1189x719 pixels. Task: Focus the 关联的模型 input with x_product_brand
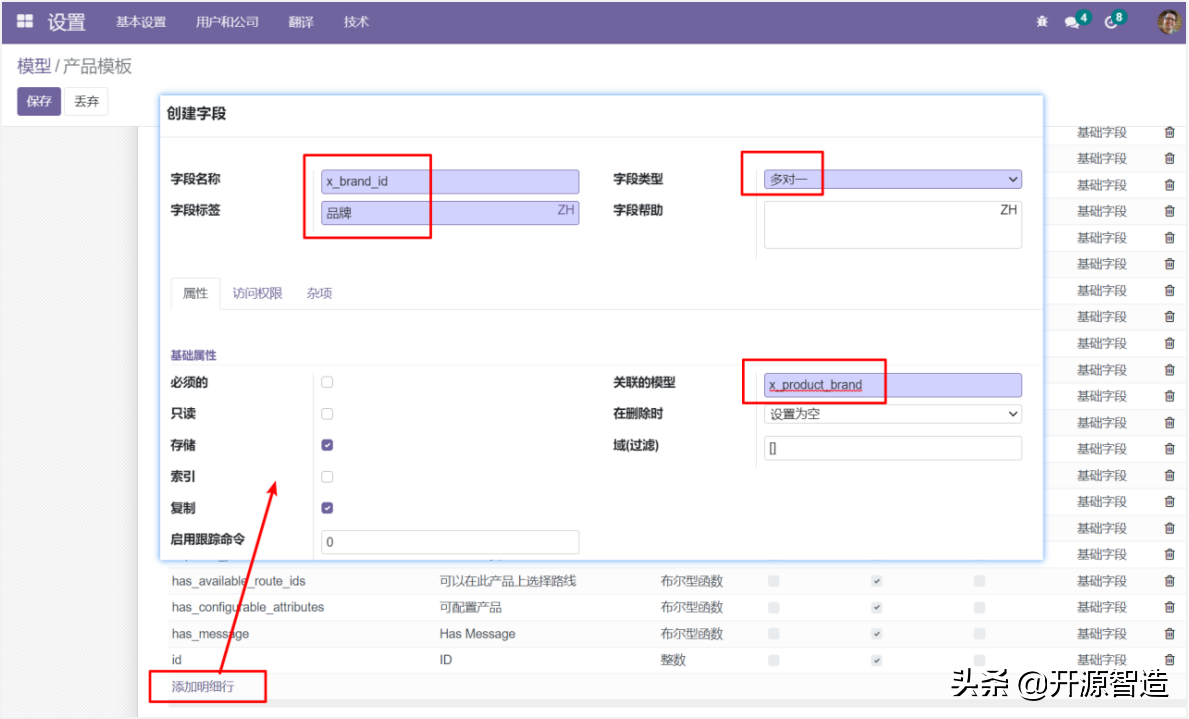(x=893, y=385)
